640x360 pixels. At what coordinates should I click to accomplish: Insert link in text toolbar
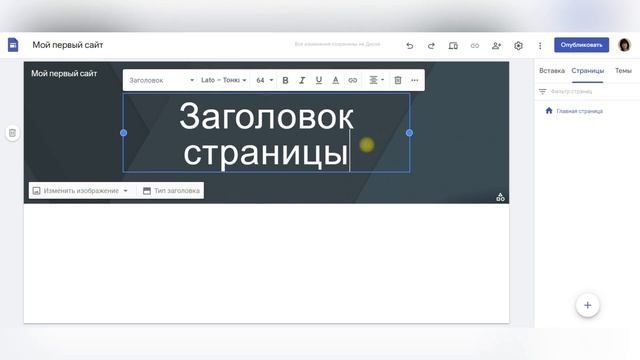pos(353,80)
